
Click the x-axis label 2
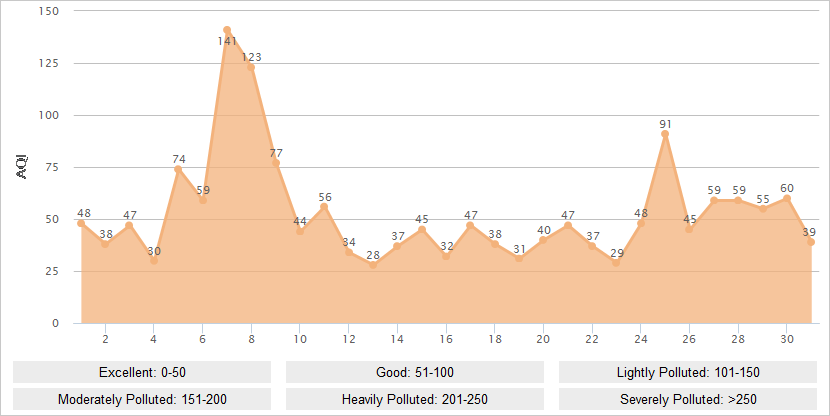(x=105, y=339)
